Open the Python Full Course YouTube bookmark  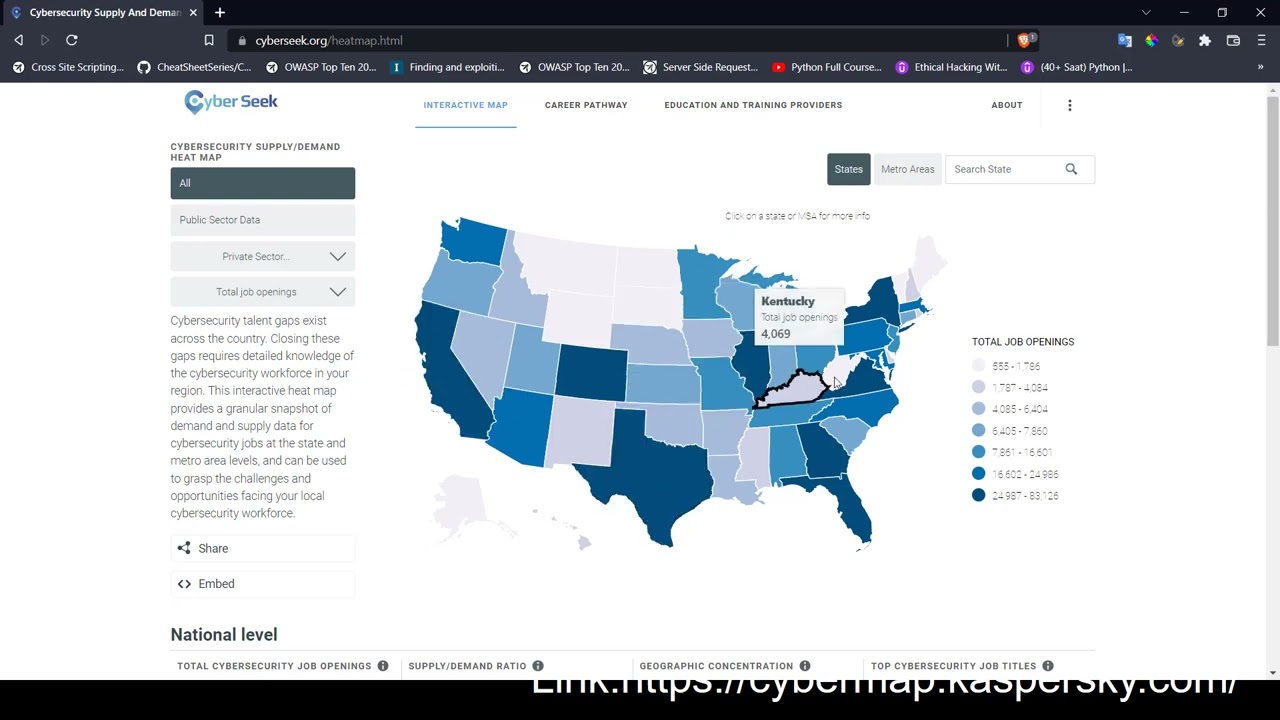click(827, 67)
